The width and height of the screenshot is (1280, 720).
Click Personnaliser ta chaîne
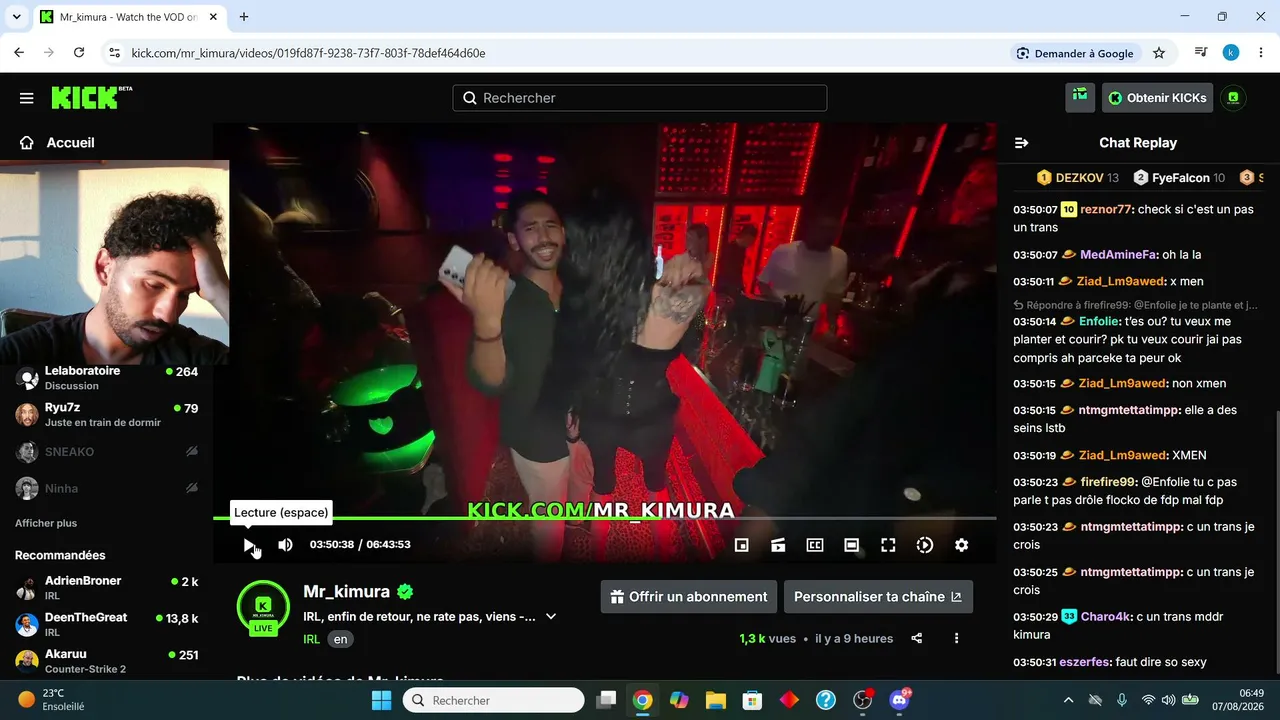(878, 597)
